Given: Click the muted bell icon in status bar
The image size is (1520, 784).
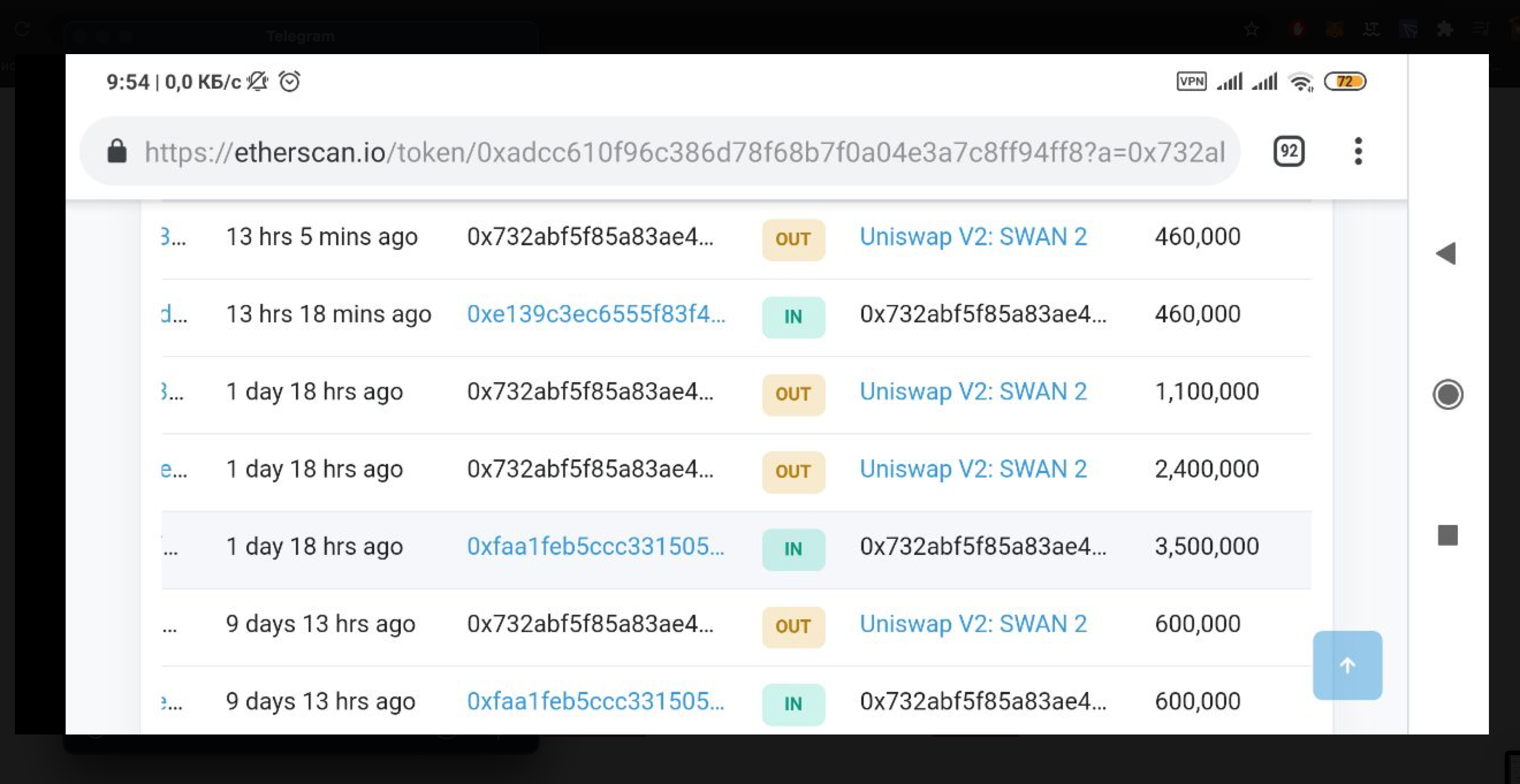Looking at the screenshot, I should point(257,81).
